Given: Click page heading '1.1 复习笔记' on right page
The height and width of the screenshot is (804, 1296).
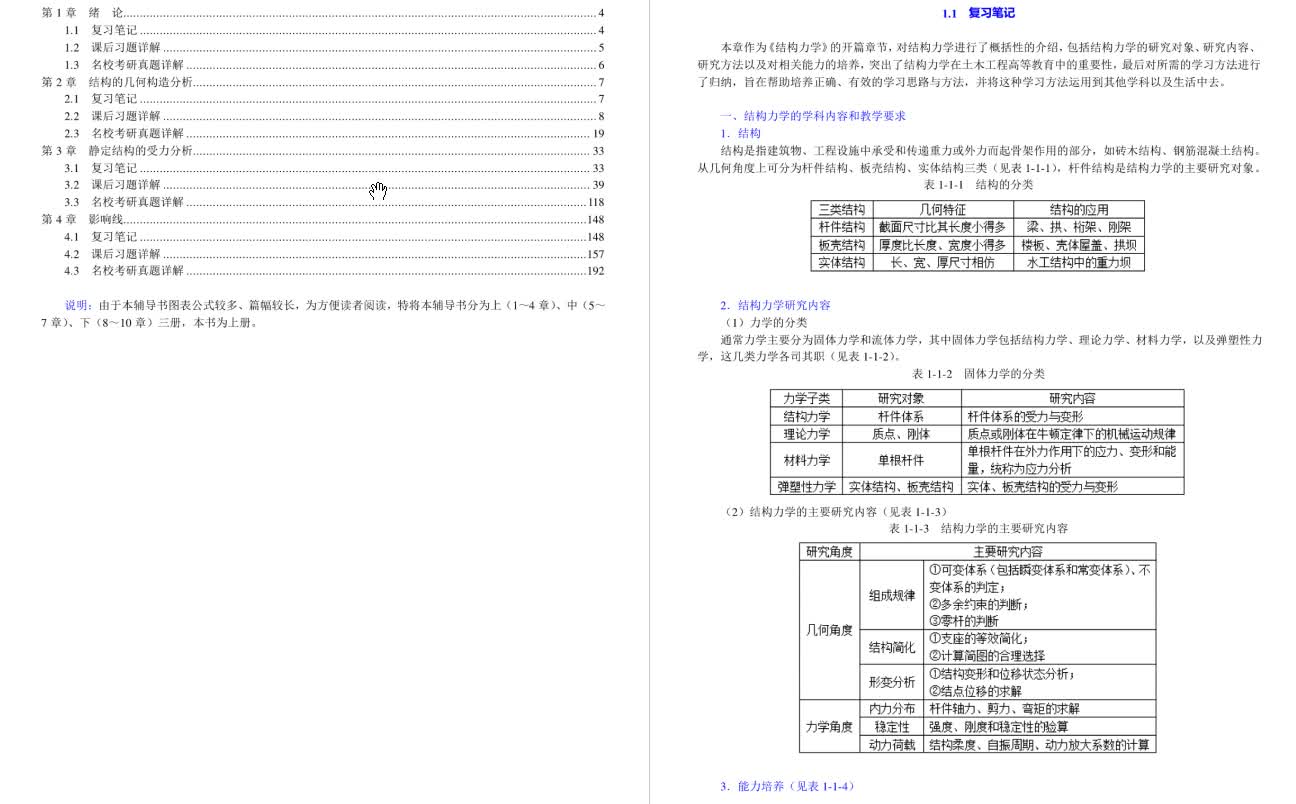Looking at the screenshot, I should (979, 13).
